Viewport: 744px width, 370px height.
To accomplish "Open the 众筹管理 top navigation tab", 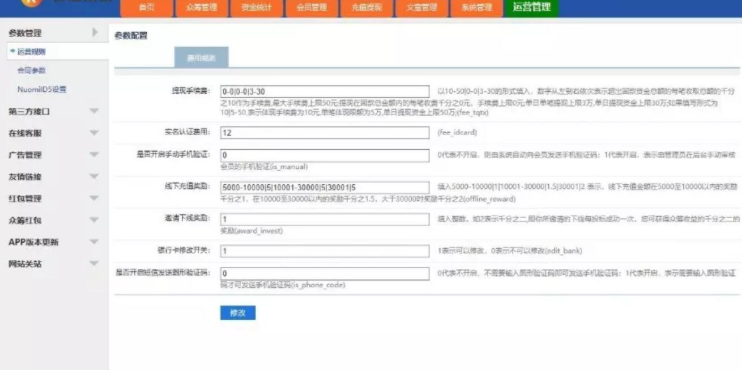I will 202,8.
